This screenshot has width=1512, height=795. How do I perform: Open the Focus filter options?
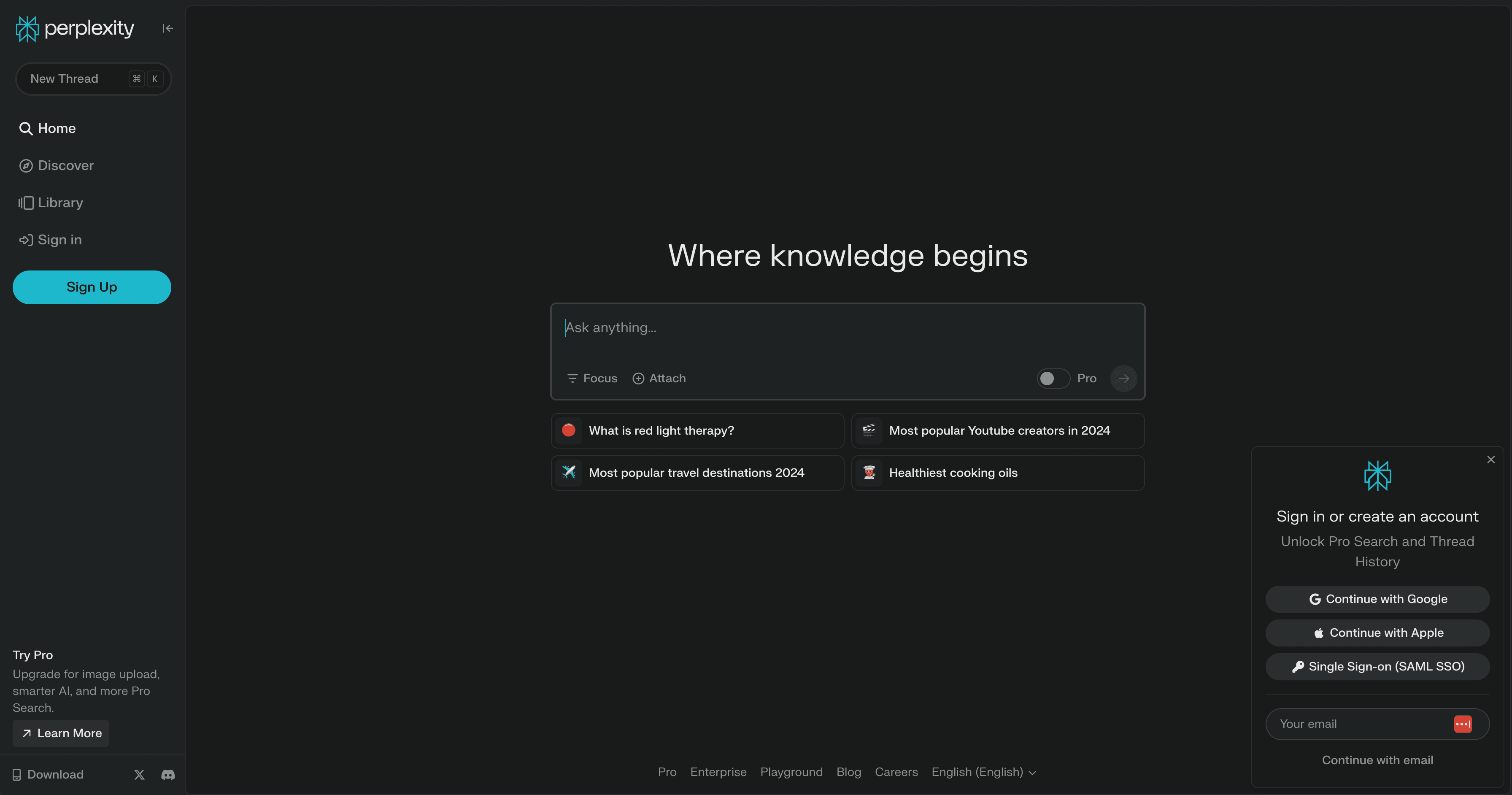[x=592, y=379]
